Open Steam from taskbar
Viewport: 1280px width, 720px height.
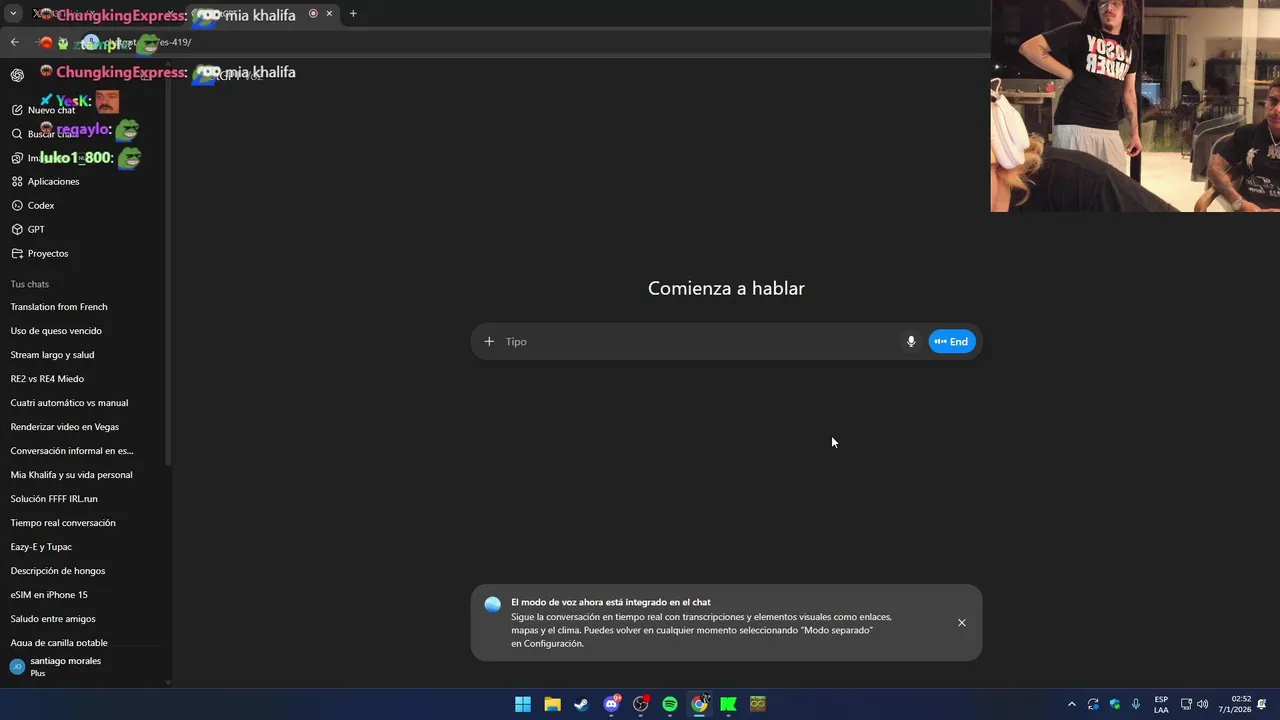tap(581, 704)
